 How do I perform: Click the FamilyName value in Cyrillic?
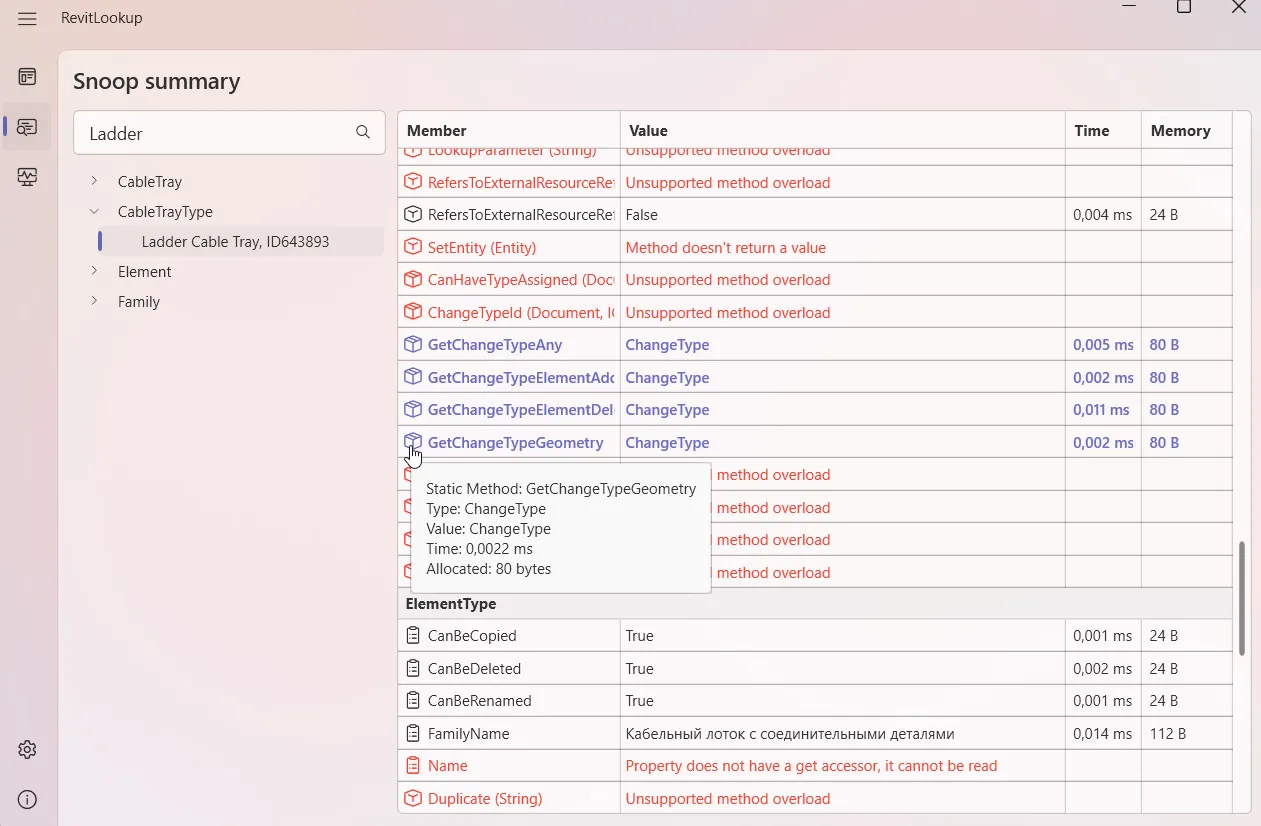click(790, 734)
